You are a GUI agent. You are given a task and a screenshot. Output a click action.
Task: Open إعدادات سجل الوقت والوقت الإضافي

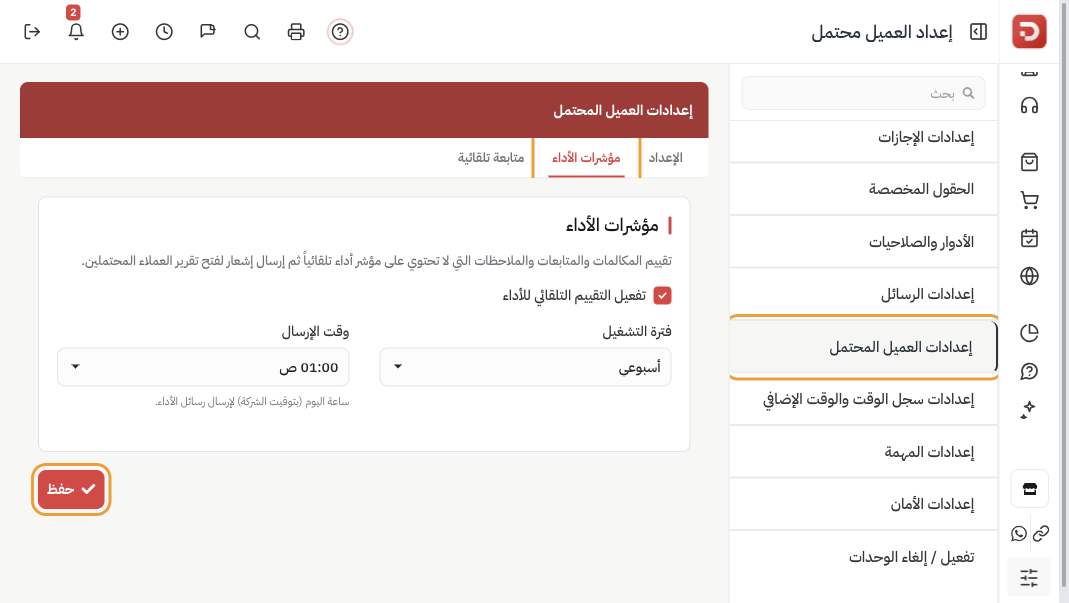pyautogui.click(x=863, y=399)
